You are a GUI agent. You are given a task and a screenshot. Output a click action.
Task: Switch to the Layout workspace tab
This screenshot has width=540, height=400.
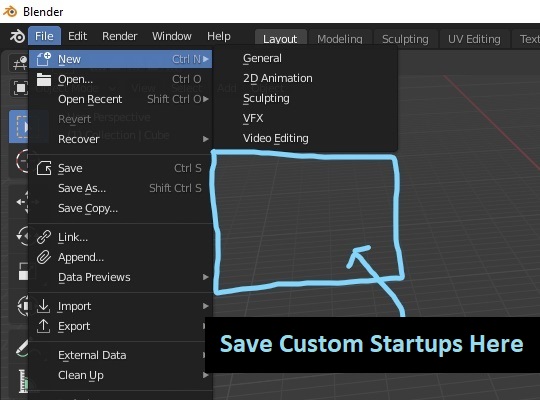coord(280,39)
